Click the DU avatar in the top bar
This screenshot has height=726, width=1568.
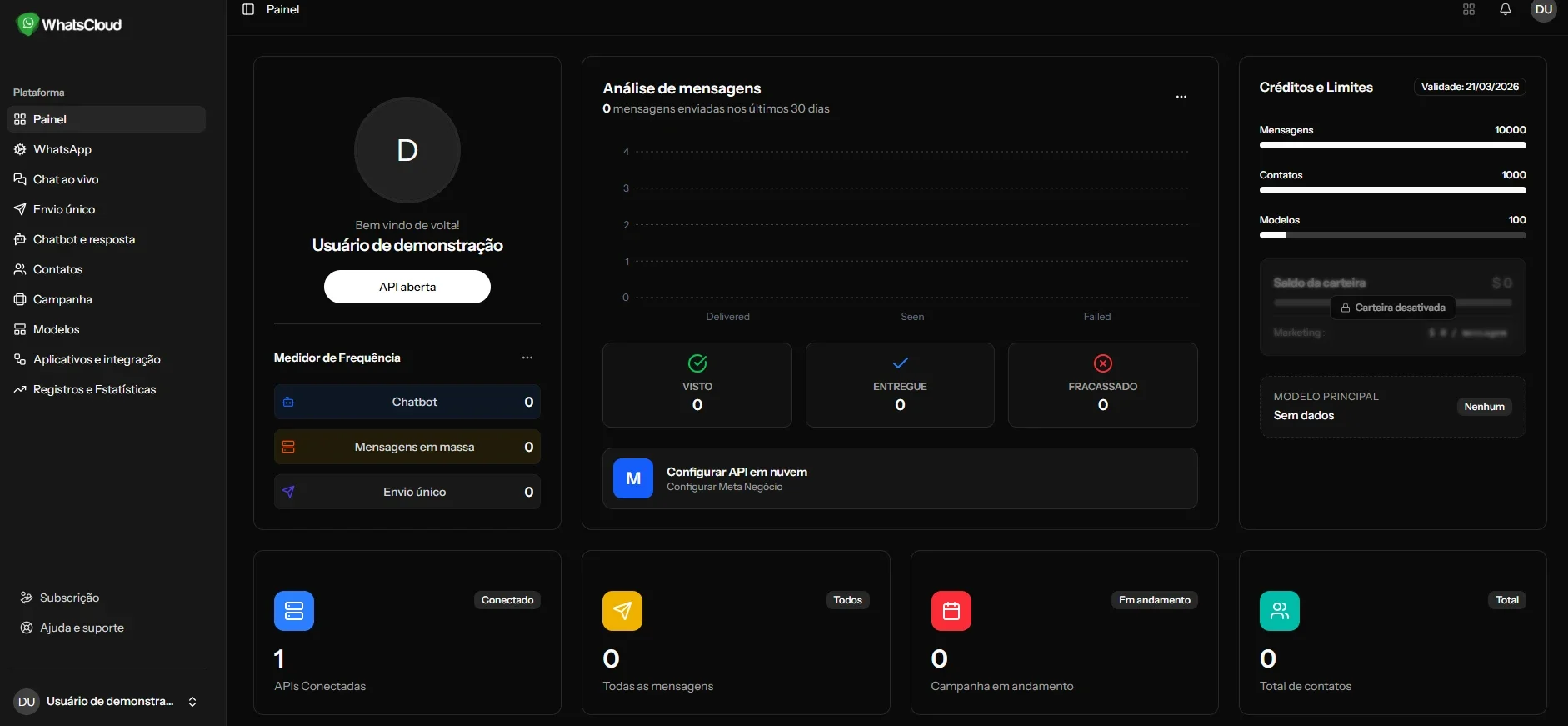[x=1544, y=9]
